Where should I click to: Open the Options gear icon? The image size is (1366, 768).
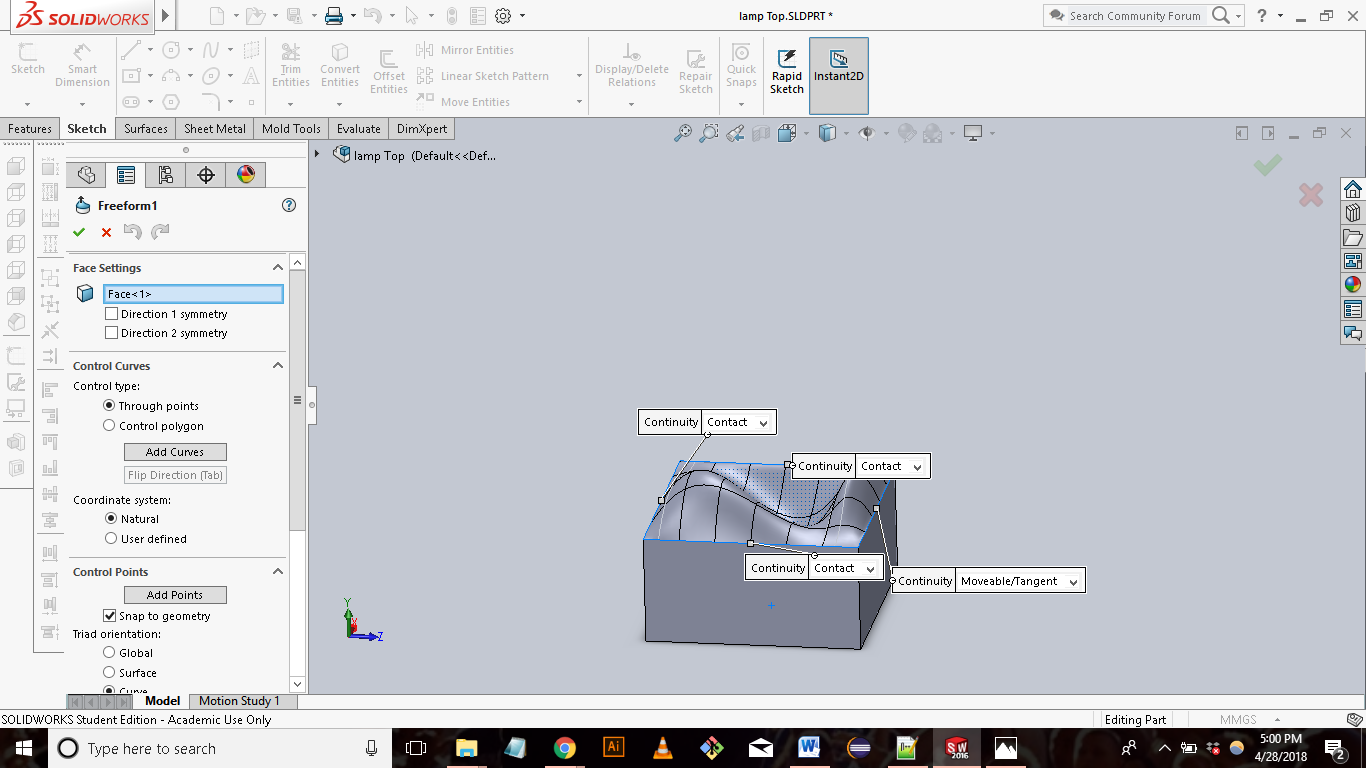click(503, 16)
